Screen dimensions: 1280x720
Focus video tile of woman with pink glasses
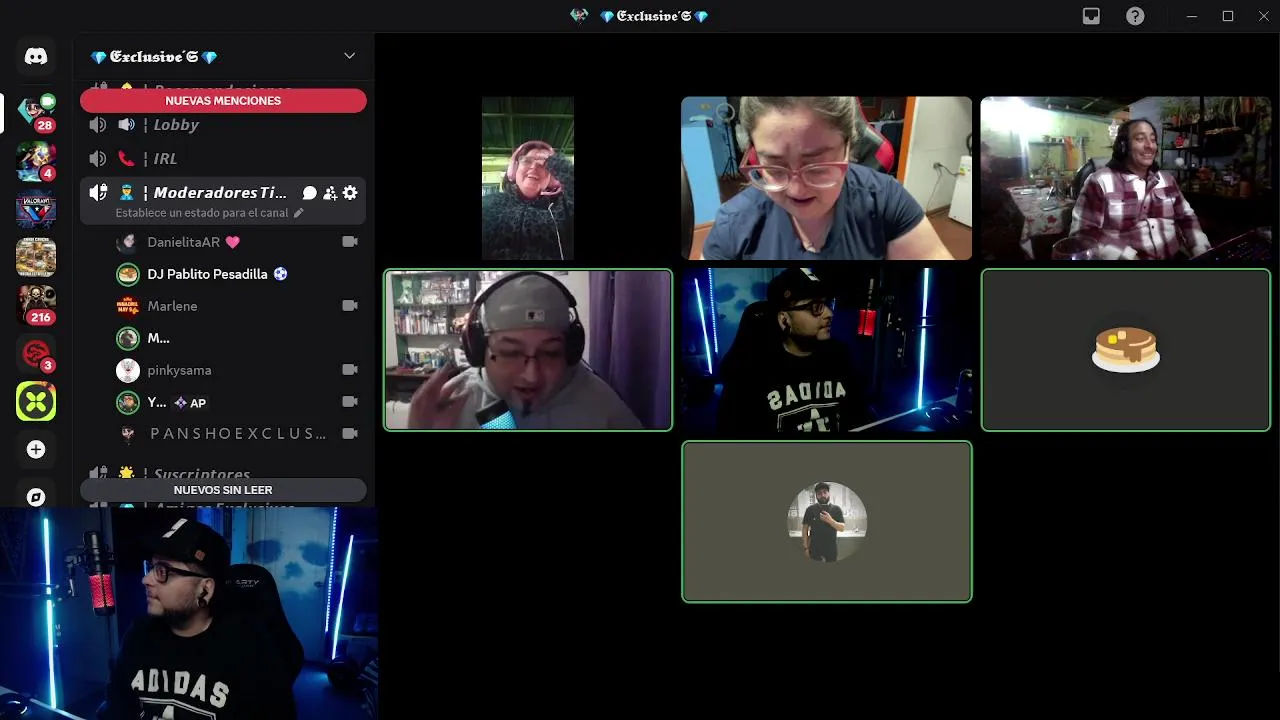pyautogui.click(x=826, y=178)
